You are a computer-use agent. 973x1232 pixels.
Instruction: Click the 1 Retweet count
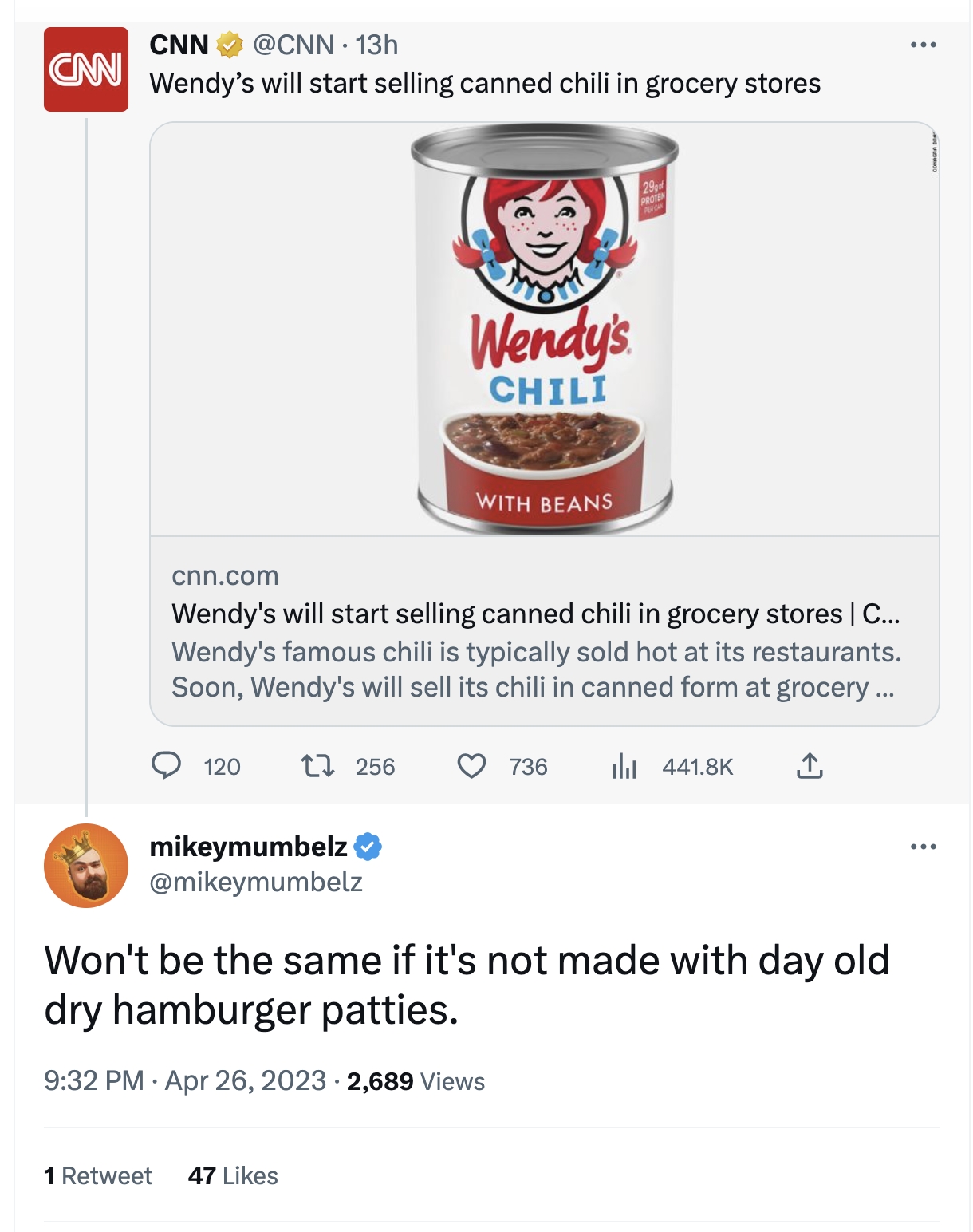97,1176
